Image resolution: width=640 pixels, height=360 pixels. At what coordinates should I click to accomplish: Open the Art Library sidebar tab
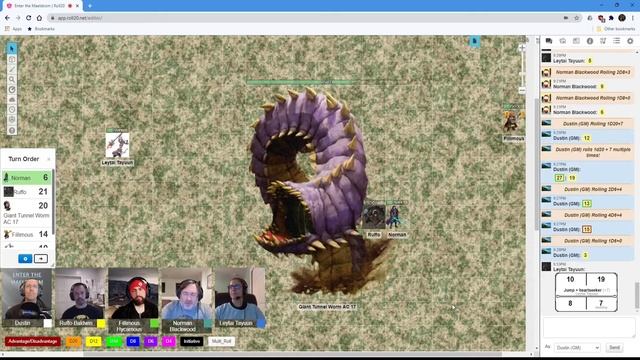pos(562,41)
